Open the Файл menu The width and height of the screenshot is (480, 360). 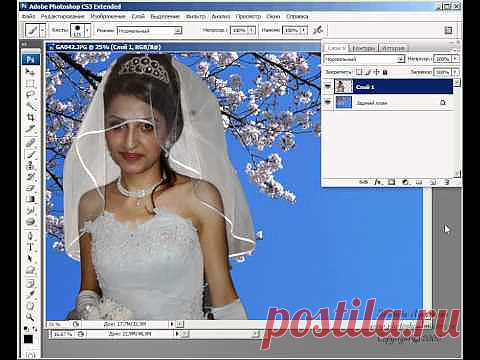[29, 16]
